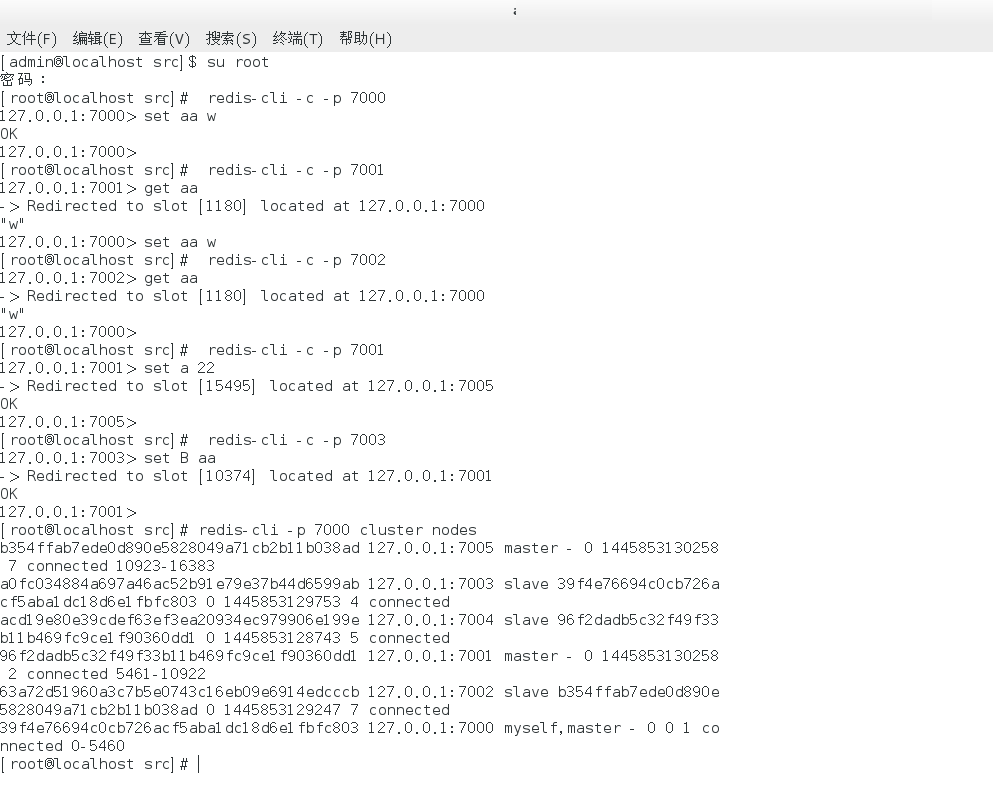
Task: Click the "su root" command text
Action: [x=238, y=62]
